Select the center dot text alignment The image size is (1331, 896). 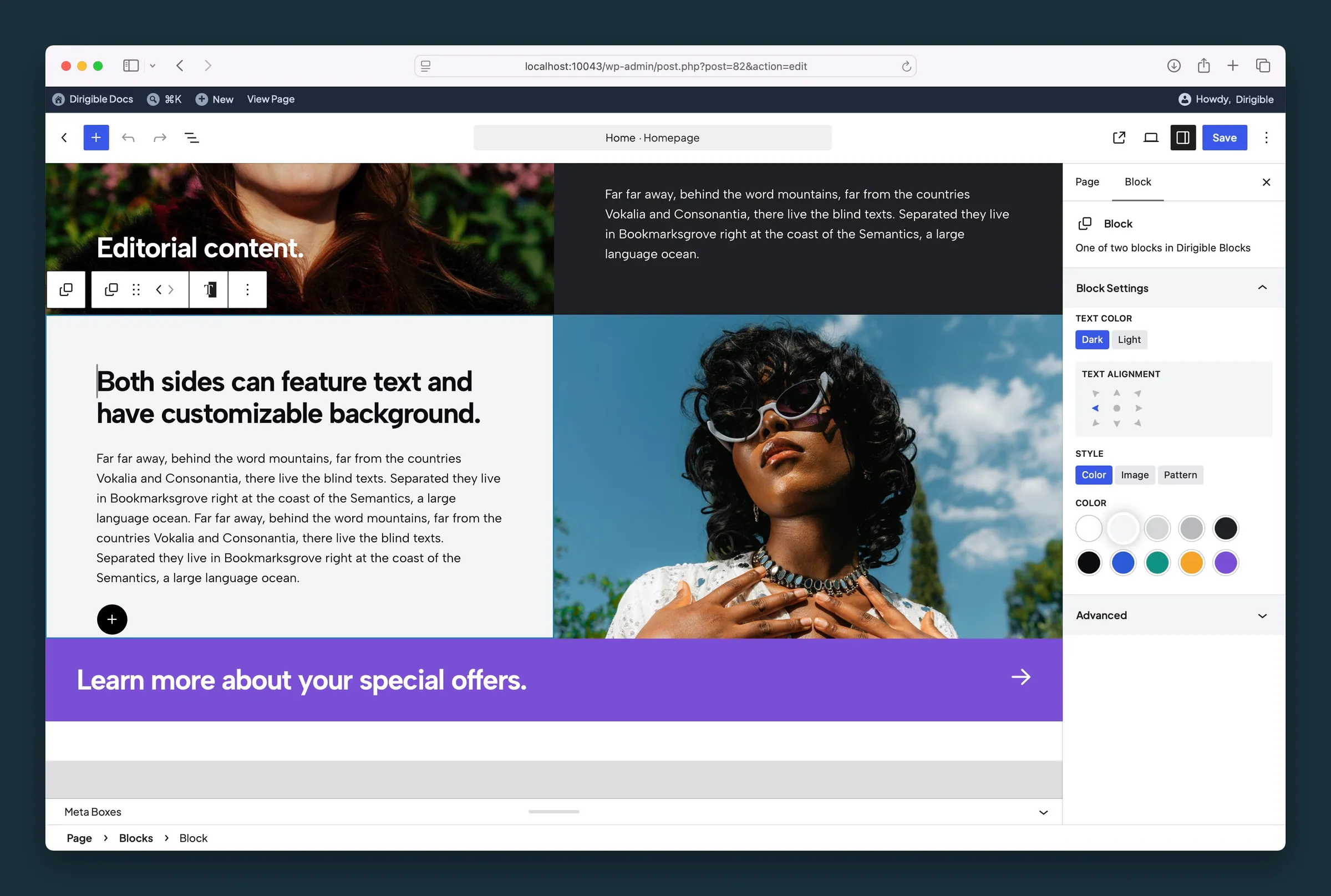[1117, 408]
